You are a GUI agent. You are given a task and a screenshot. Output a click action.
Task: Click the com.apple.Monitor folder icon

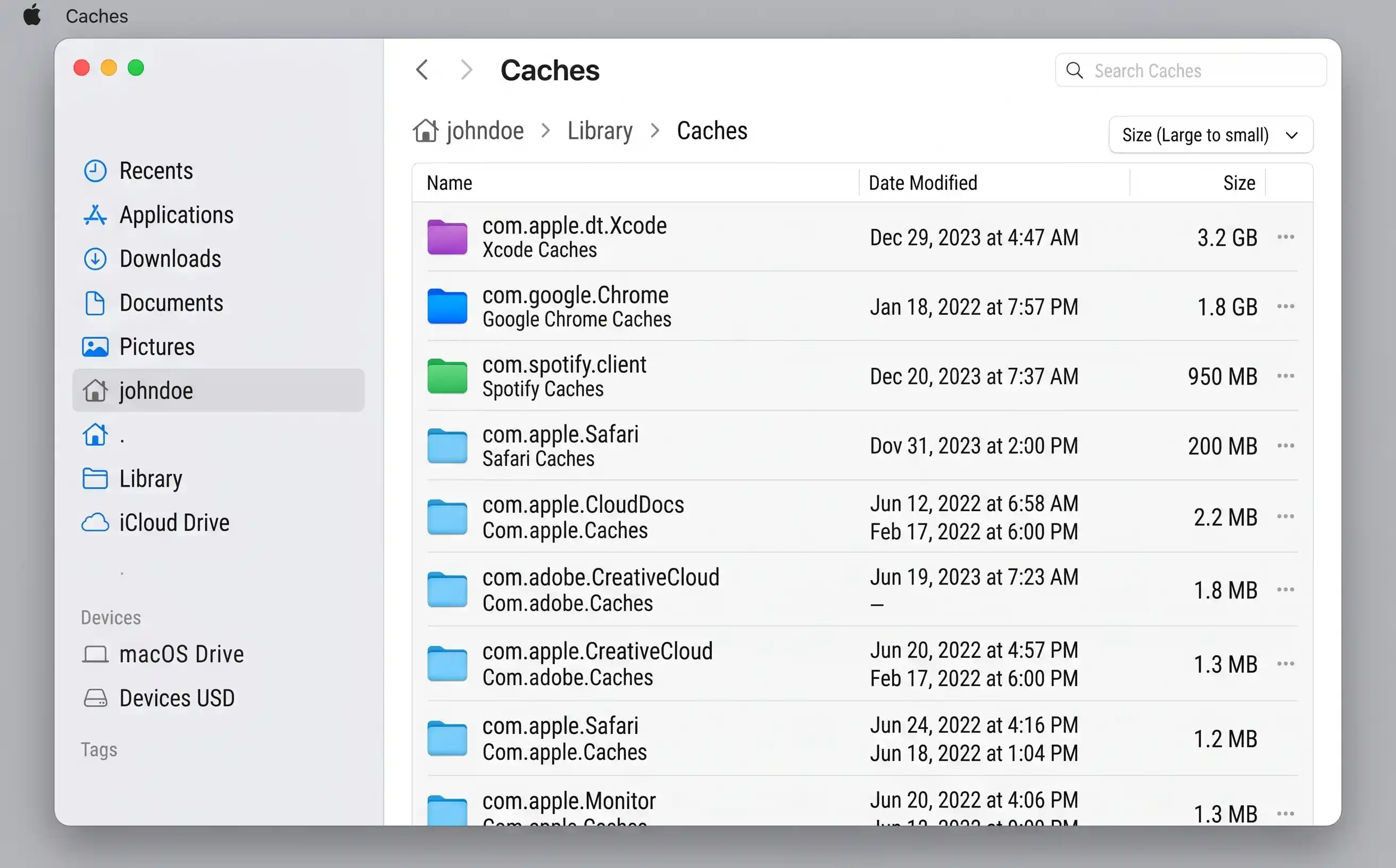(447, 809)
